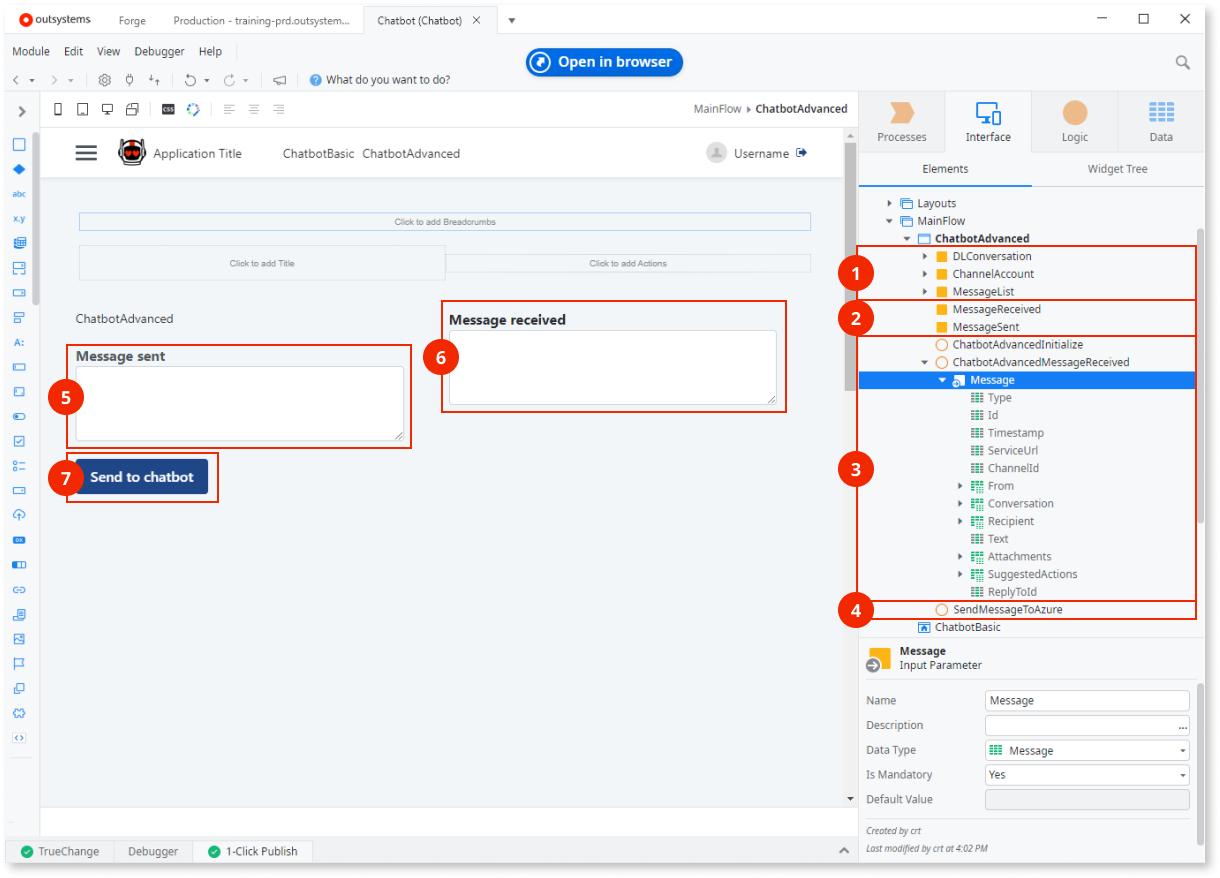
Task: Open search using the magnifier icon
Action: coord(1183,61)
